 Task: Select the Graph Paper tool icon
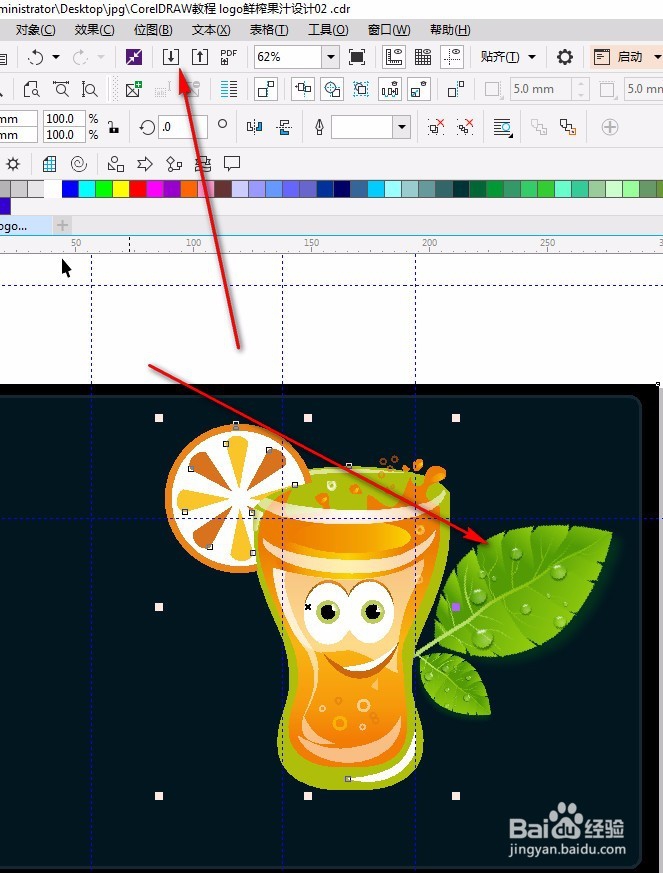tap(50, 164)
